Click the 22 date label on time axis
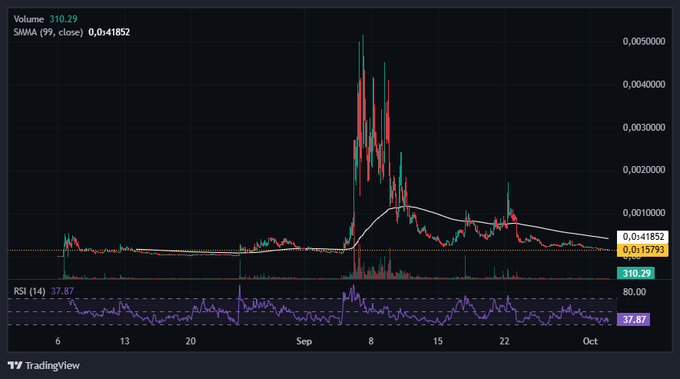 504,341
